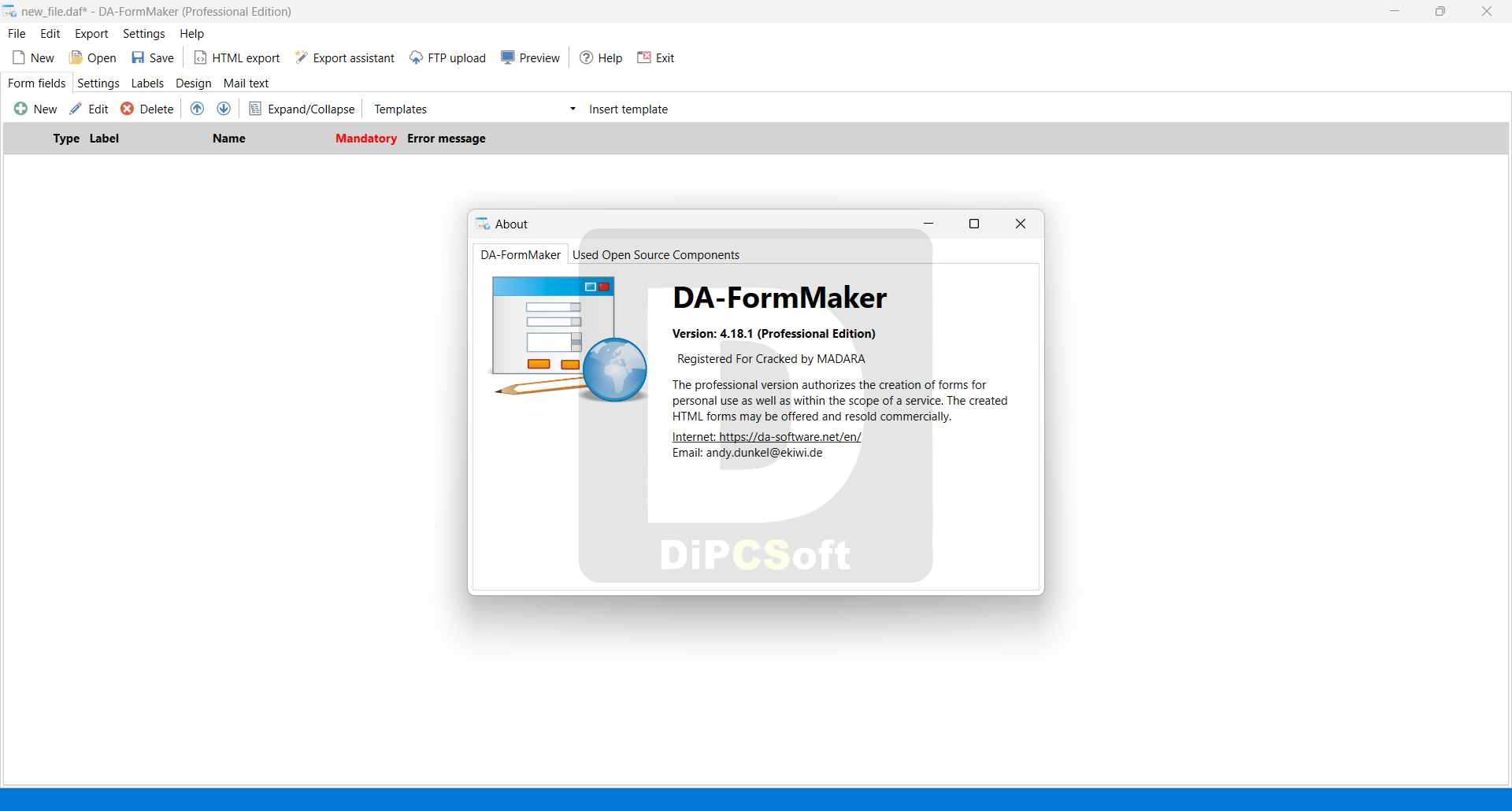The width and height of the screenshot is (1512, 811).
Task: Restore down the main application window
Action: coord(1440,11)
